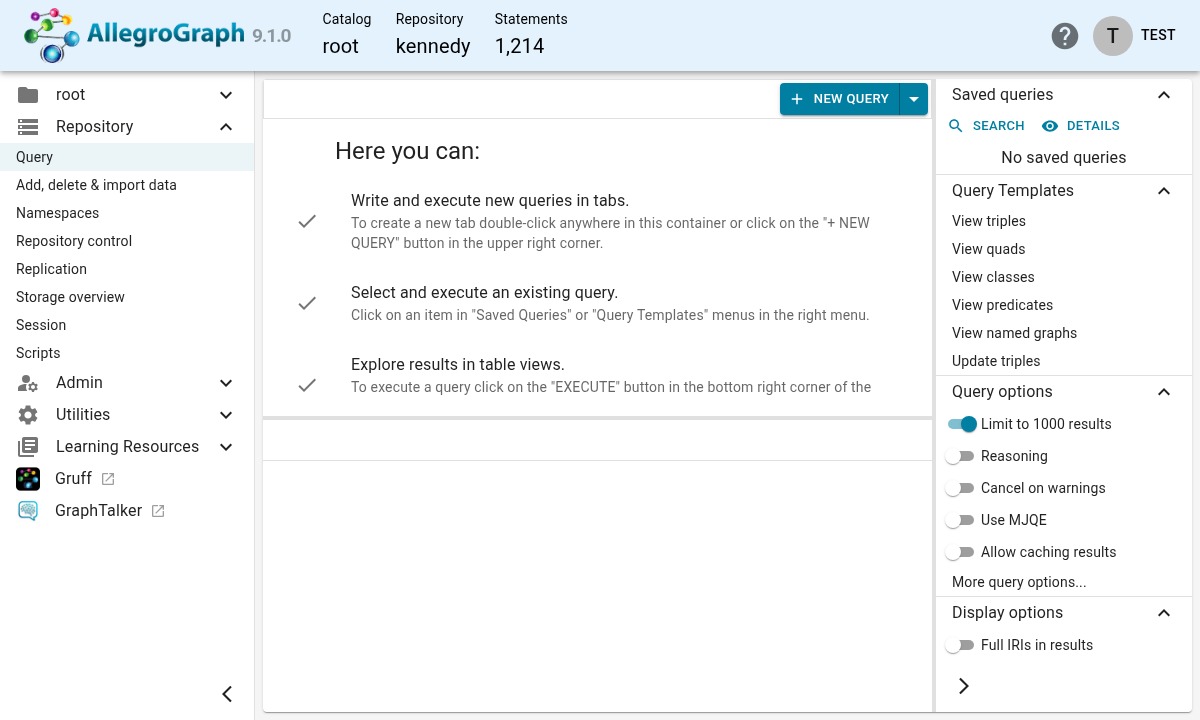The image size is (1200, 720).
Task: Collapse the Saved queries panel
Action: 1164,95
